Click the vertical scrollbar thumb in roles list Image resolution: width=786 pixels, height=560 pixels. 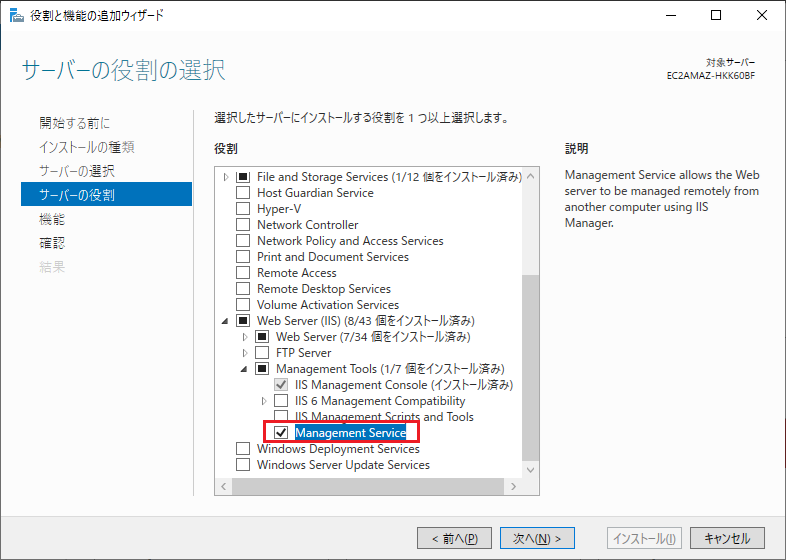click(531, 367)
